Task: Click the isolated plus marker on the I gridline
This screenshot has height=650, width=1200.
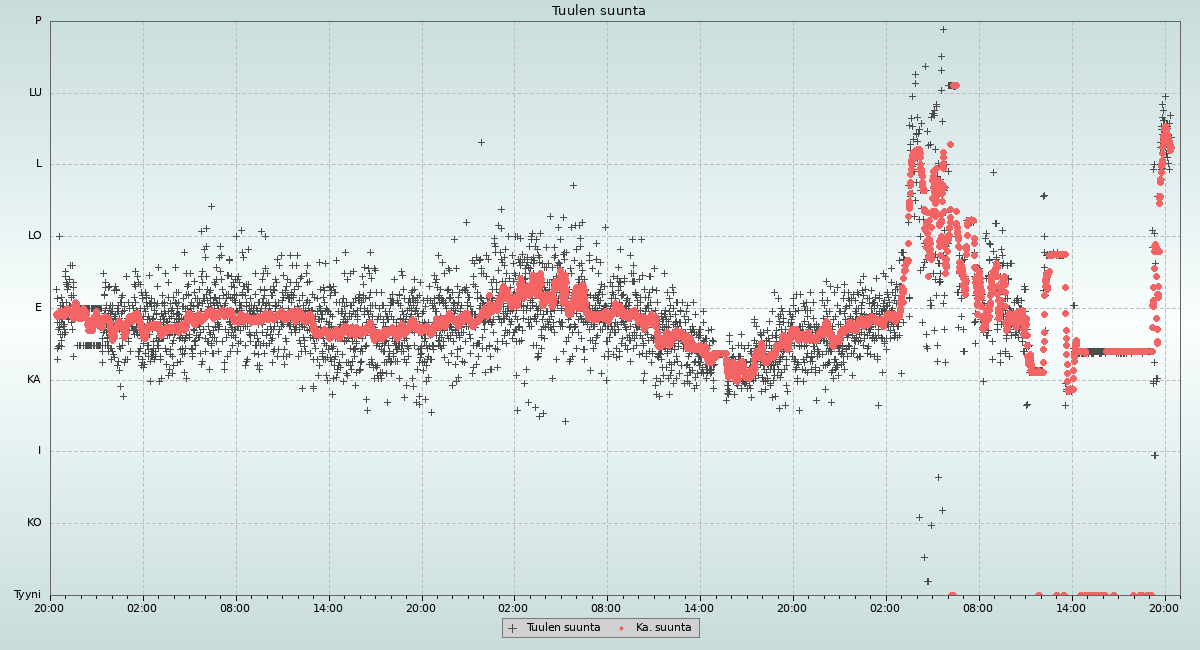Action: coord(1154,455)
